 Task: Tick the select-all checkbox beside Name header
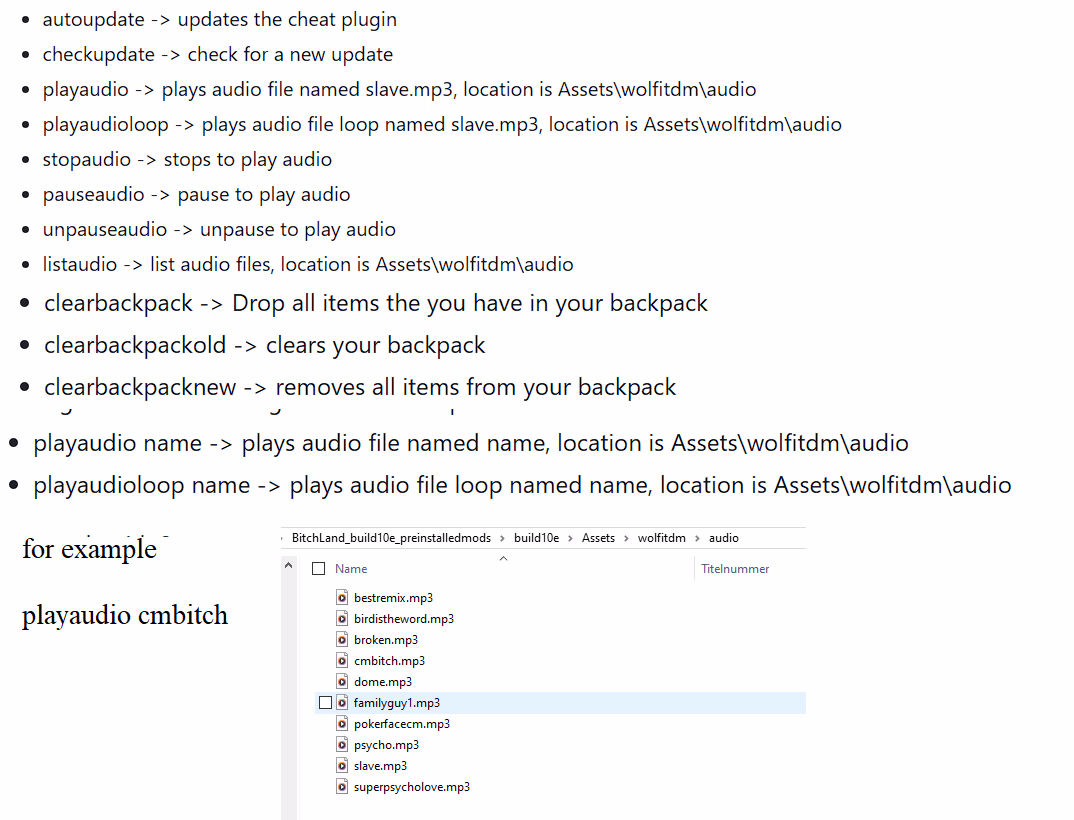point(319,569)
